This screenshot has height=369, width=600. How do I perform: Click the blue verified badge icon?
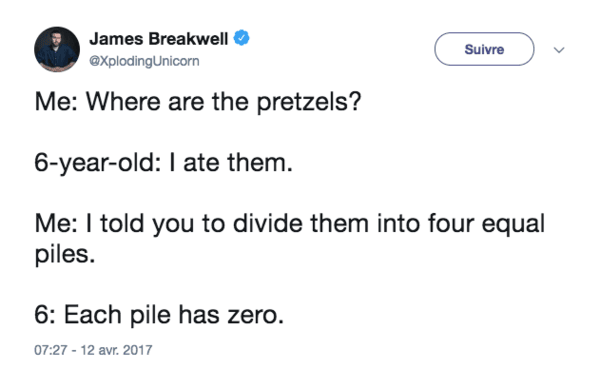(x=241, y=38)
